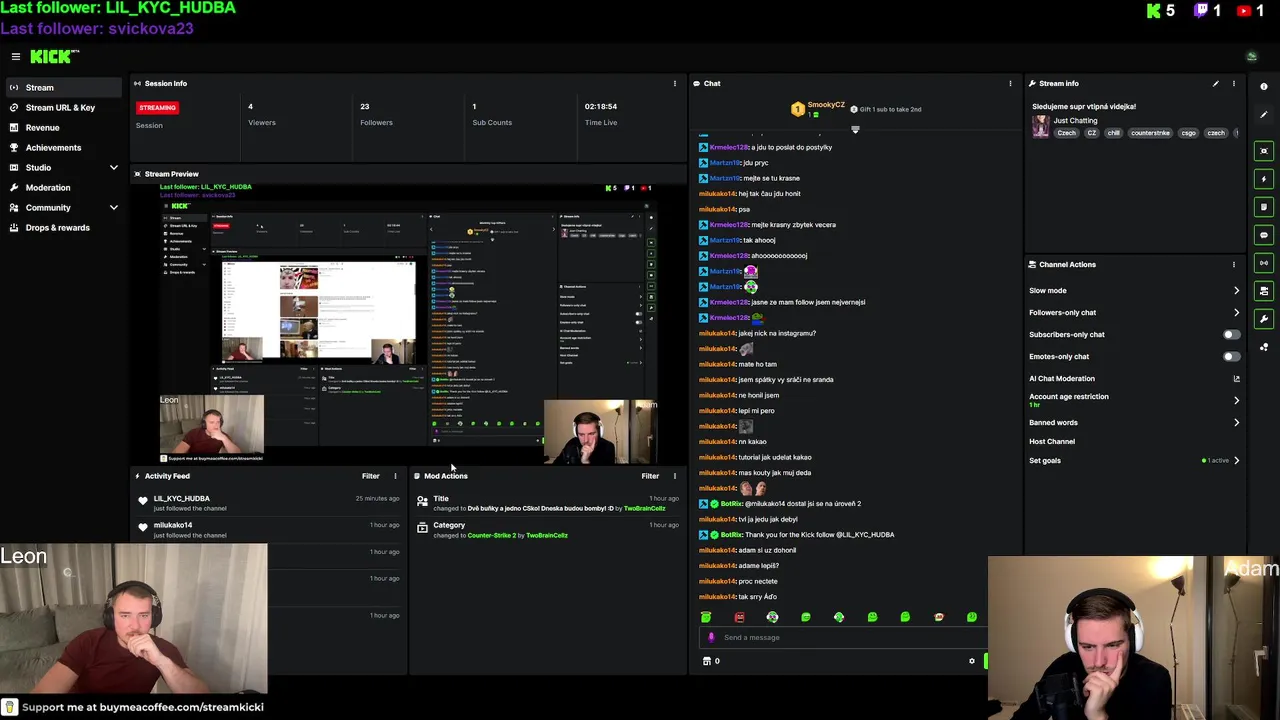
Task: Click the 'chill' stream tag
Action: pos(1113,133)
